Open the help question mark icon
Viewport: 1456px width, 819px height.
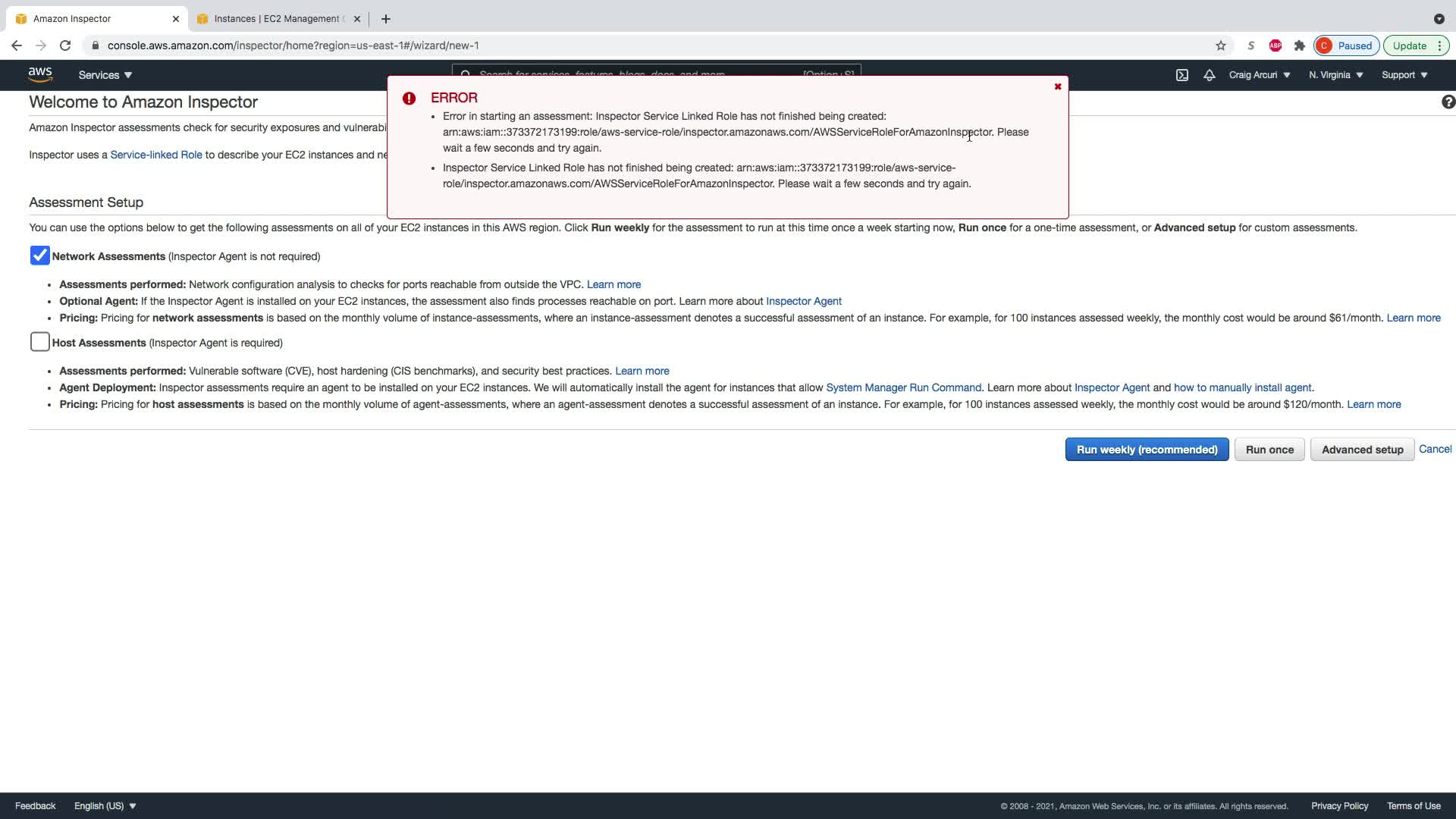click(x=1448, y=102)
